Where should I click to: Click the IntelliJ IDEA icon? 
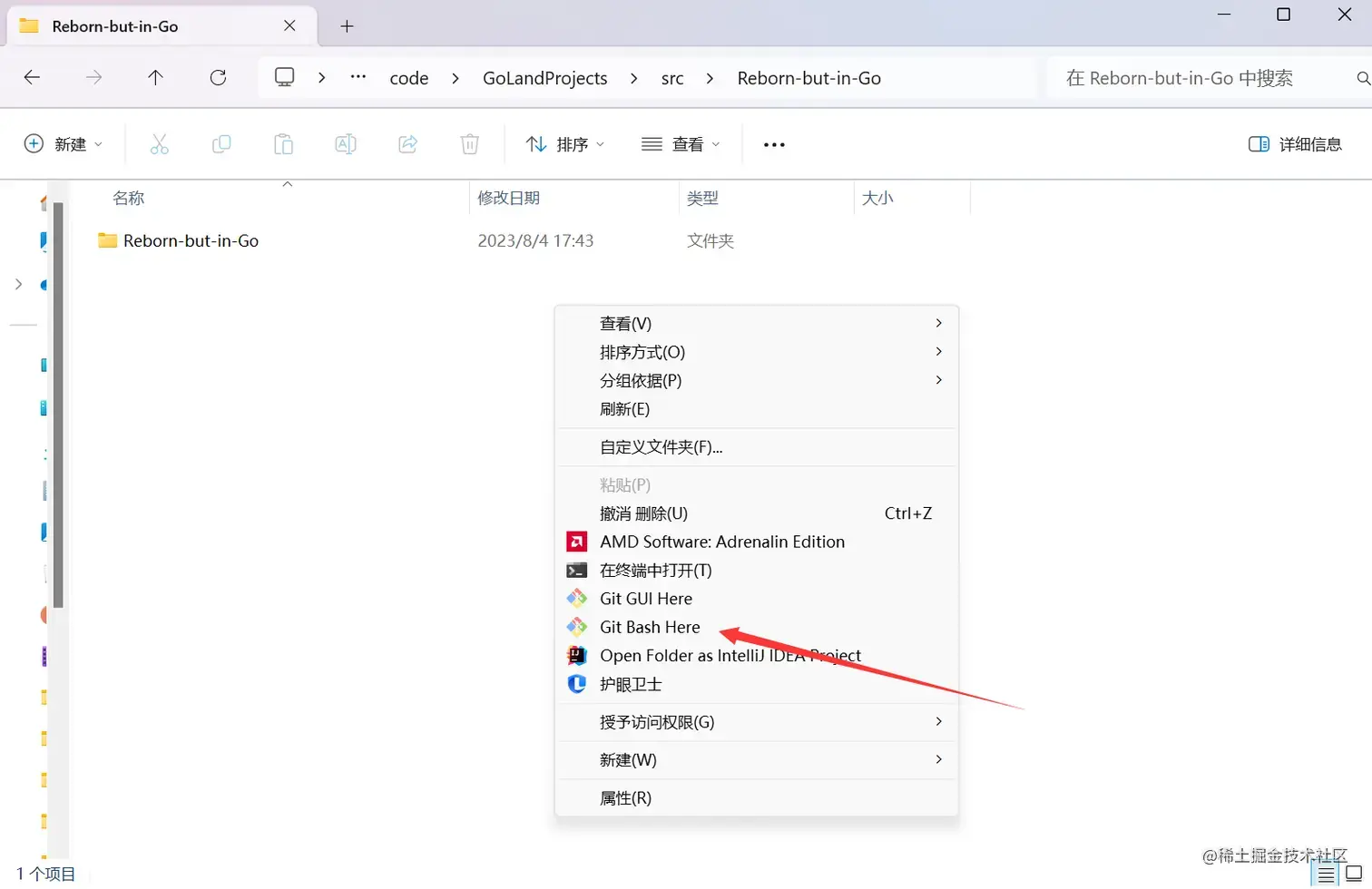point(576,655)
